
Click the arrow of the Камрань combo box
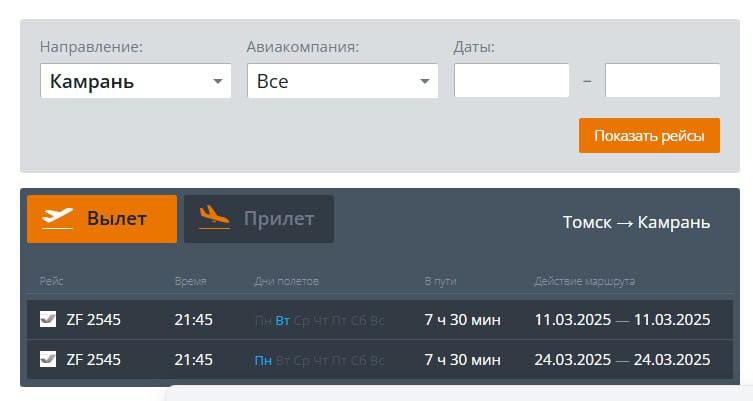click(218, 81)
